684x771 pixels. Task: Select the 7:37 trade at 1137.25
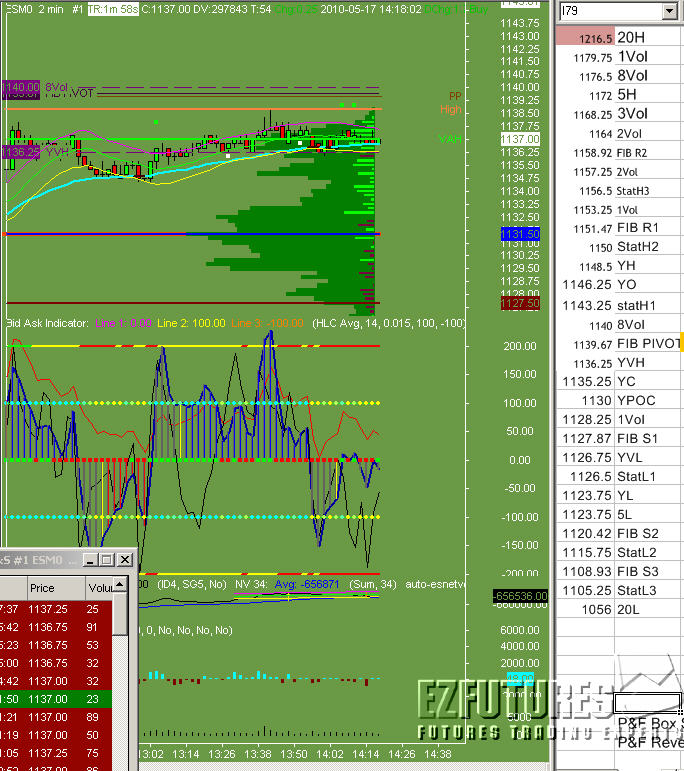56,609
